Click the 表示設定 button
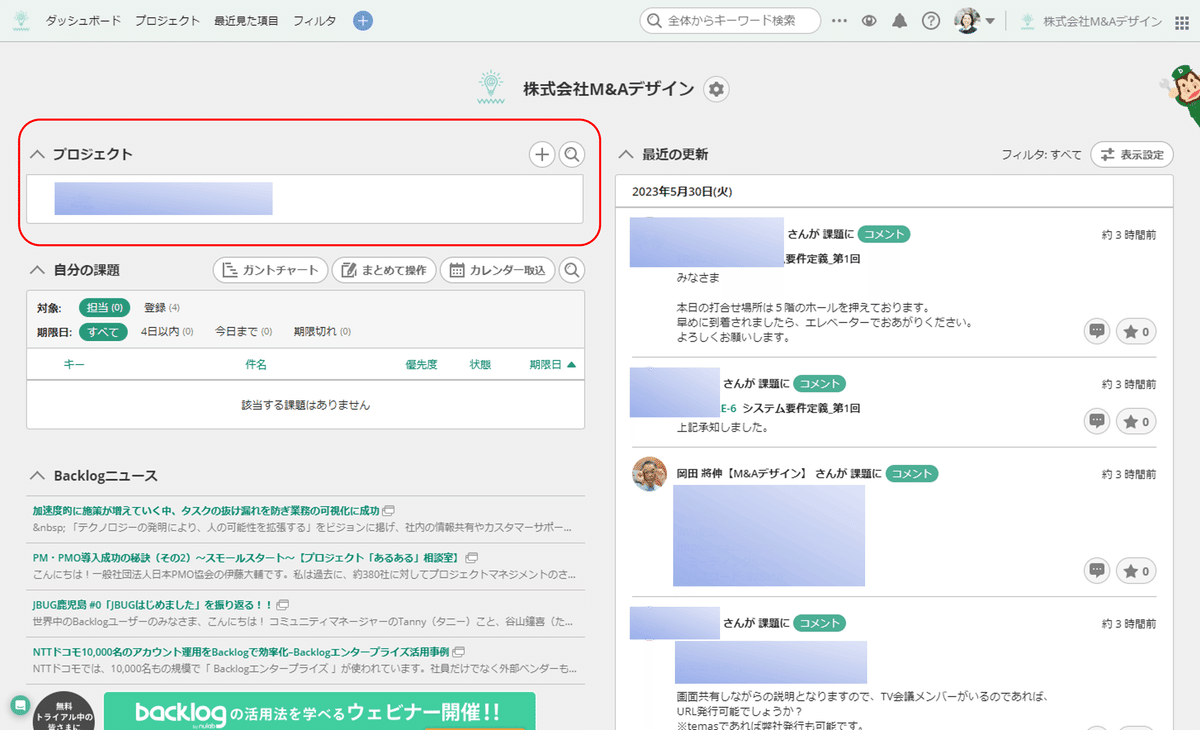This screenshot has height=730, width=1200. [1132, 155]
